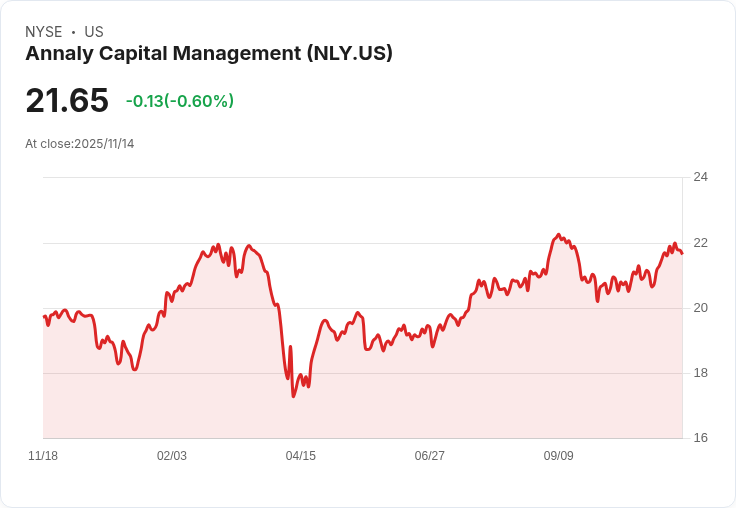The image size is (736, 508).
Task: Click the 21.65 closing price
Action: point(67,101)
